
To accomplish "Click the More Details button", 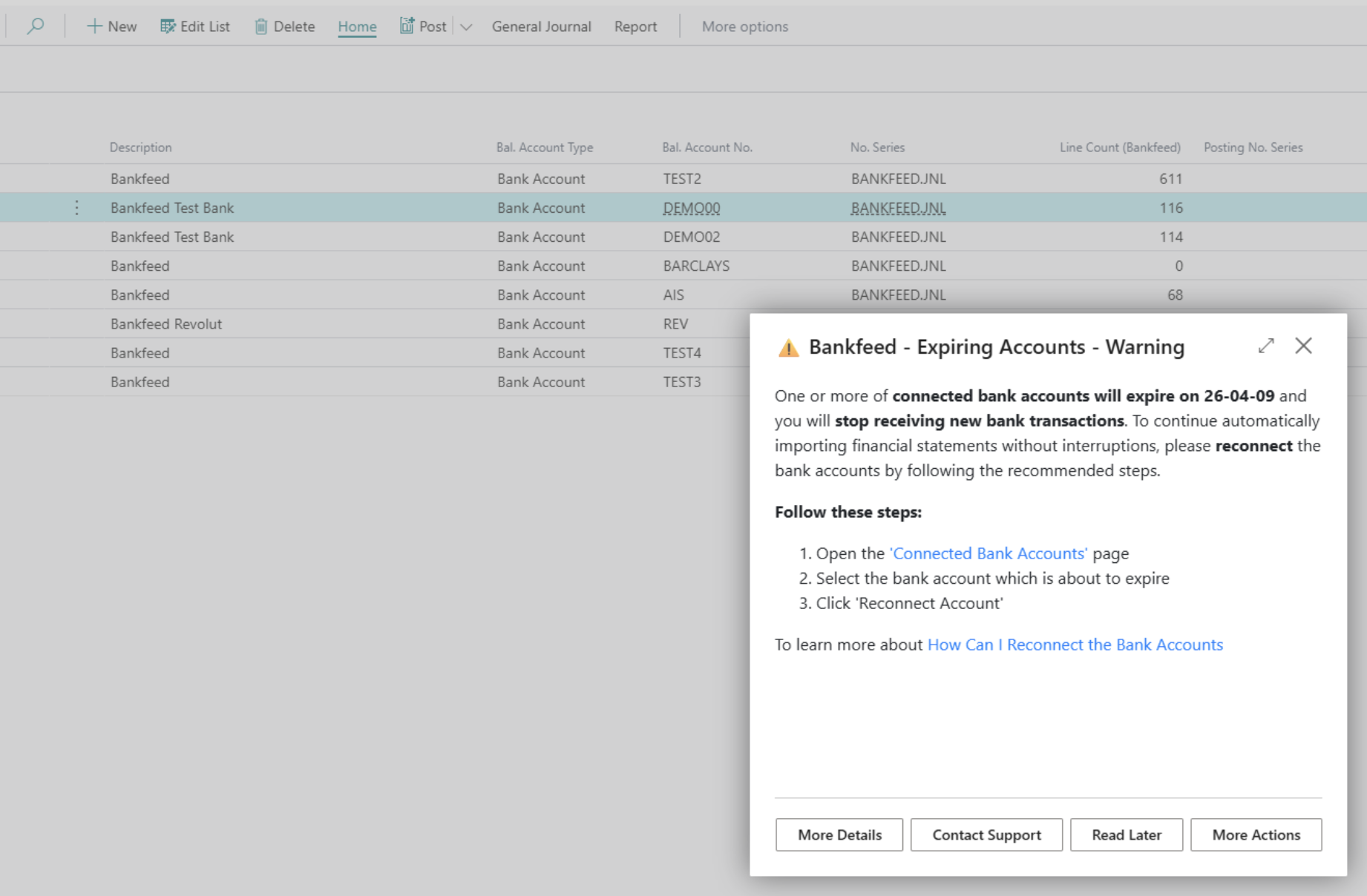I will pyautogui.click(x=839, y=835).
